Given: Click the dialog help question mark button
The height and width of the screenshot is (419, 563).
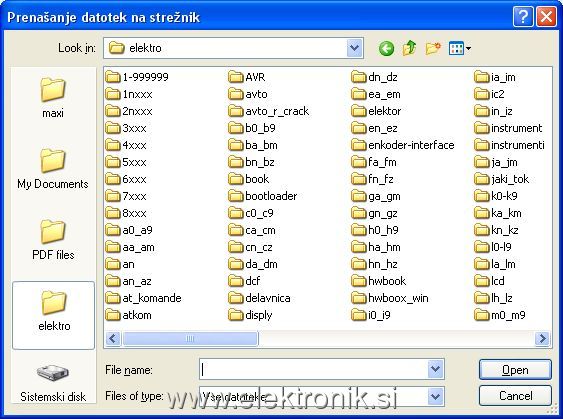Looking at the screenshot, I should 523,17.
